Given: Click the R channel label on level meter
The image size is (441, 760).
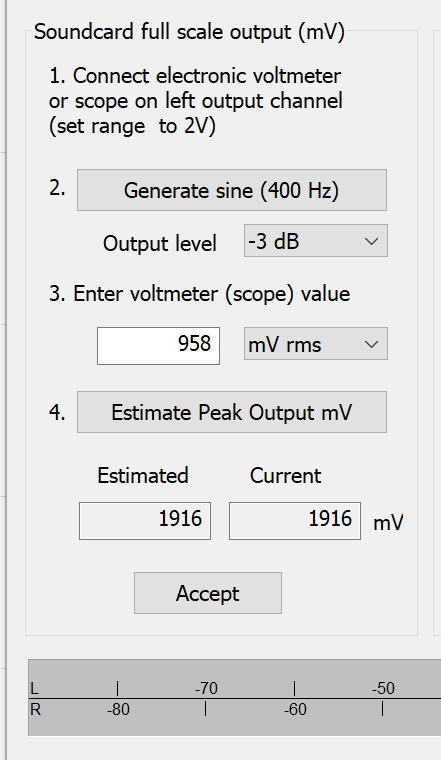Looking at the screenshot, I should [35, 710].
